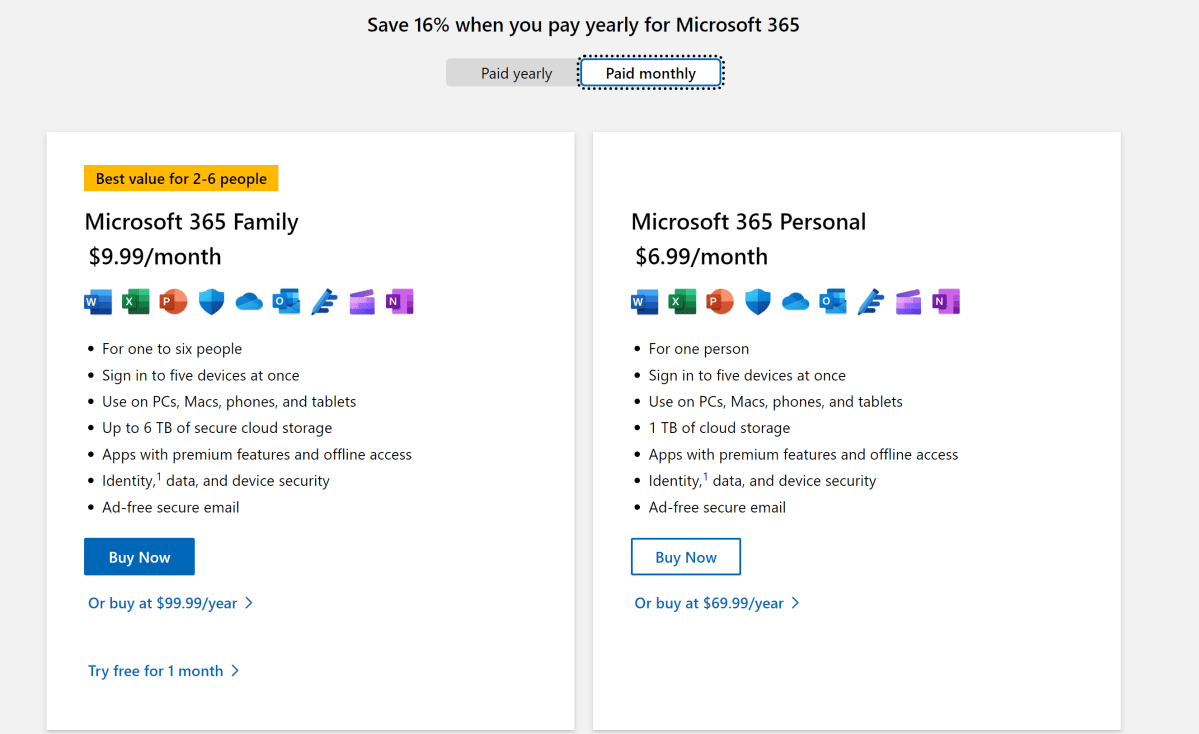Screen dimensions: 1199x734
Task: Click the chevron beside "Try free for 1 month"
Action: [235, 671]
